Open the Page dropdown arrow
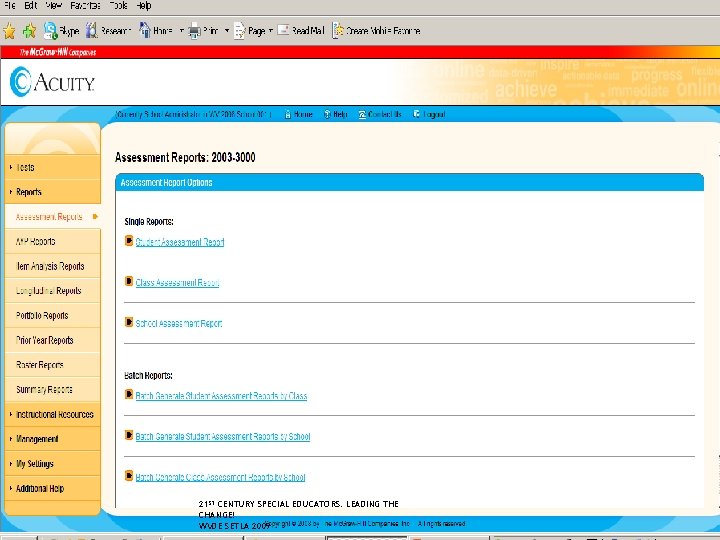The width and height of the screenshot is (720, 540). pyautogui.click(x=271, y=31)
